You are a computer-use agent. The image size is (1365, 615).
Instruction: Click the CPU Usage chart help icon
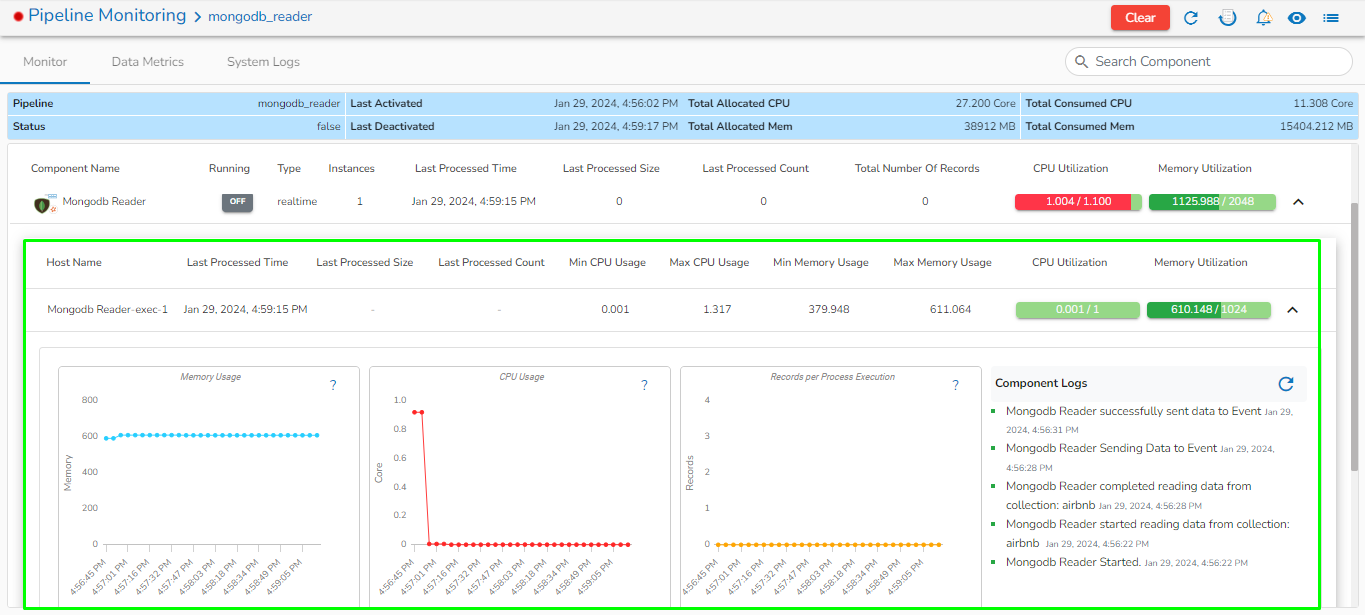(644, 385)
